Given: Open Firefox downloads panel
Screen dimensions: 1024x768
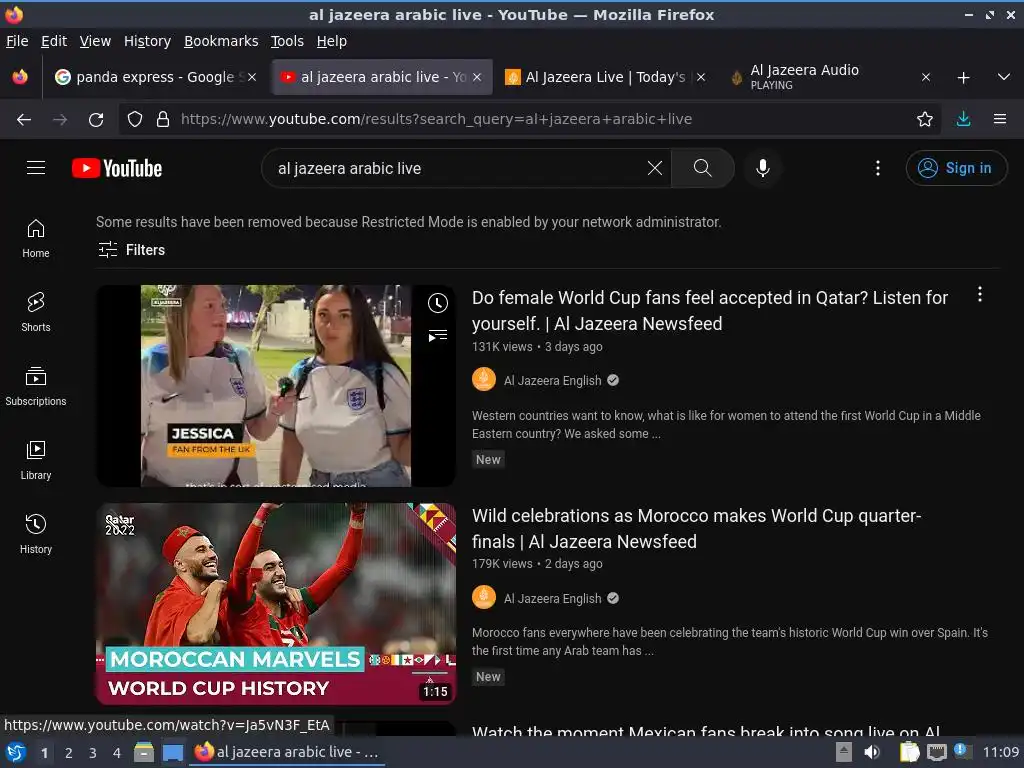Looking at the screenshot, I should coord(963,119).
